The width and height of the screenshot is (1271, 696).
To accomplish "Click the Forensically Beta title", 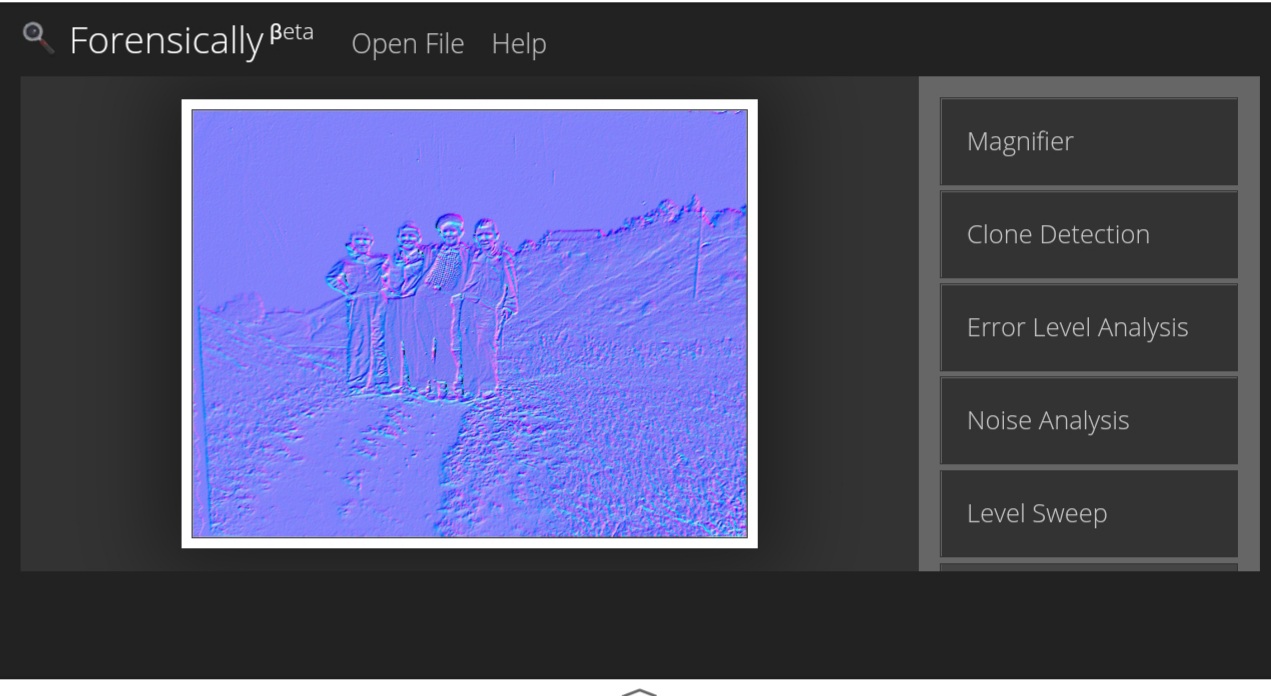I will point(191,41).
